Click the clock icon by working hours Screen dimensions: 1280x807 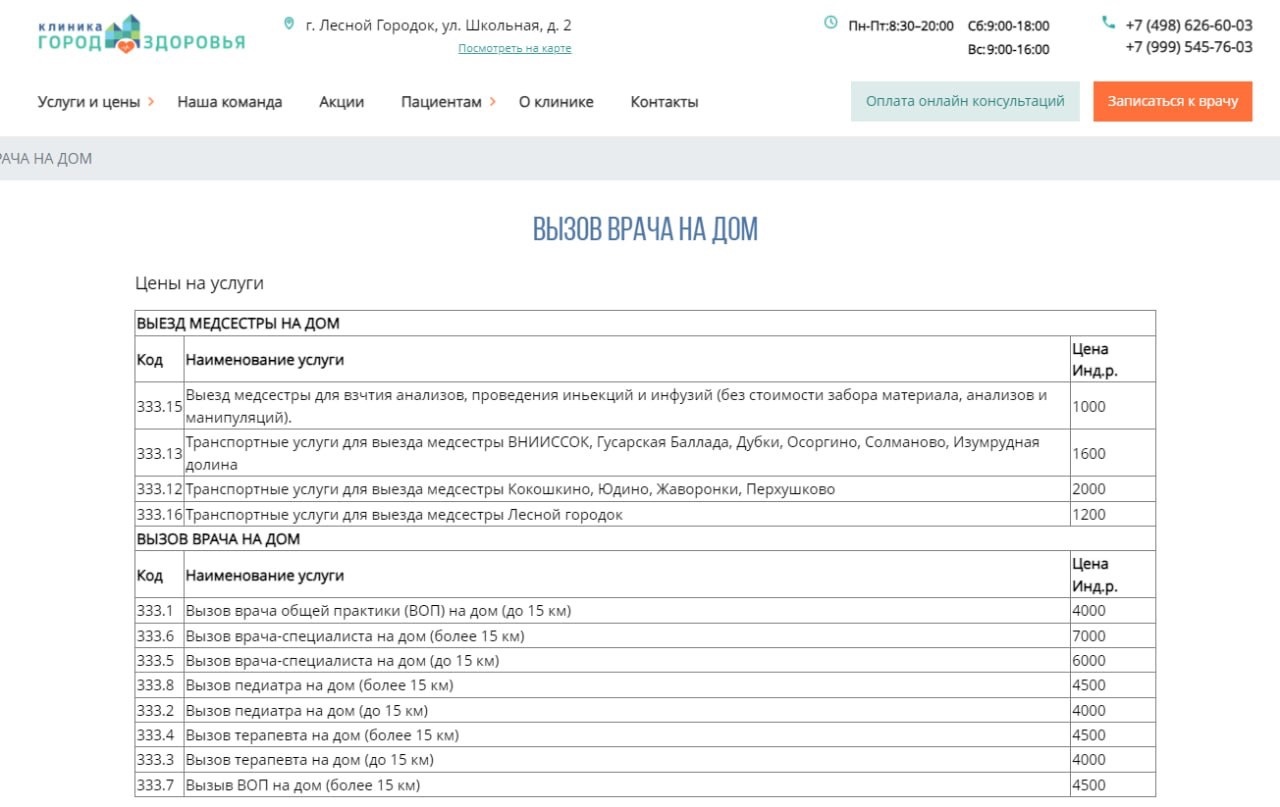pos(830,23)
